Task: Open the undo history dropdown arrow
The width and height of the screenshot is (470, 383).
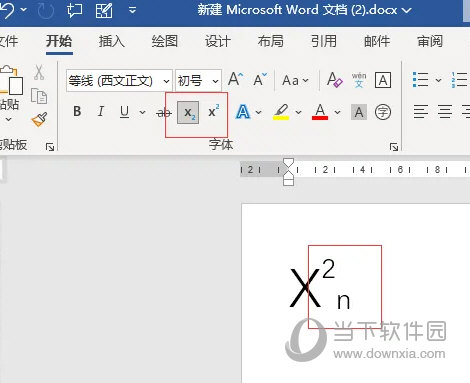Action: [24, 10]
